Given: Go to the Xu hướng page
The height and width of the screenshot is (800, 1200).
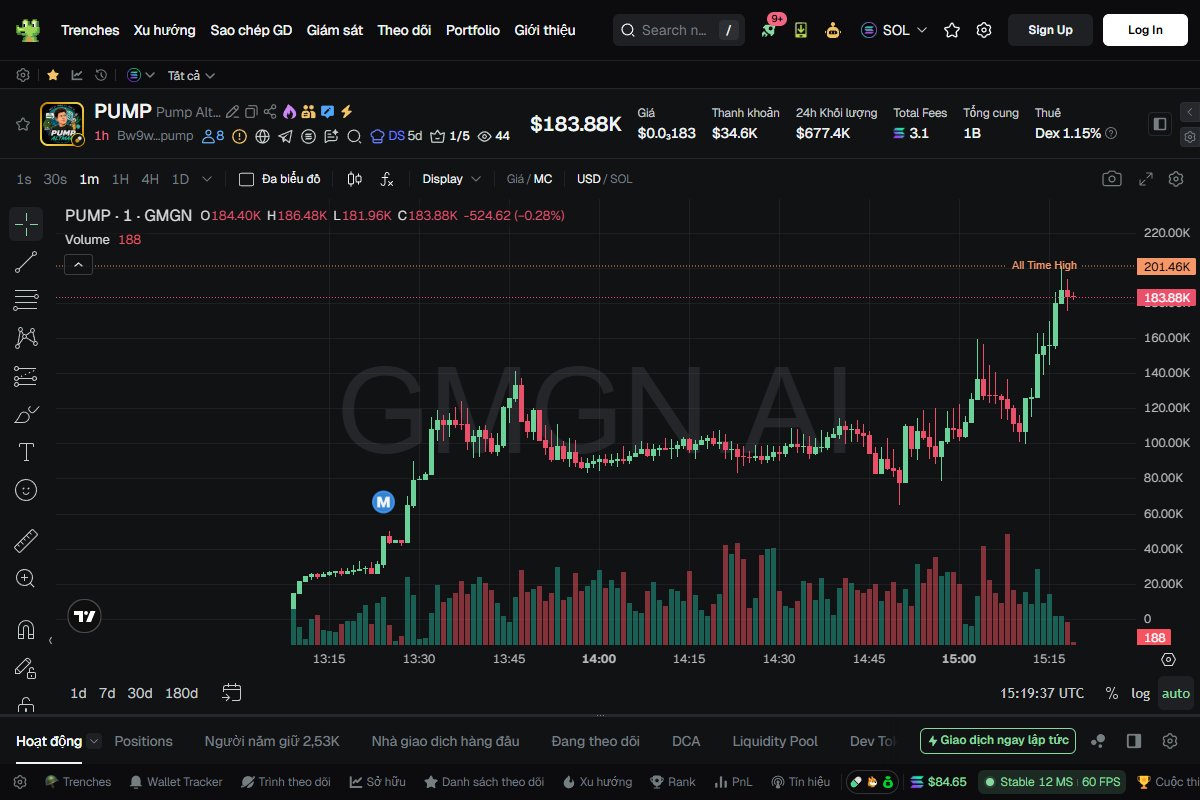Looking at the screenshot, I should [x=165, y=30].
